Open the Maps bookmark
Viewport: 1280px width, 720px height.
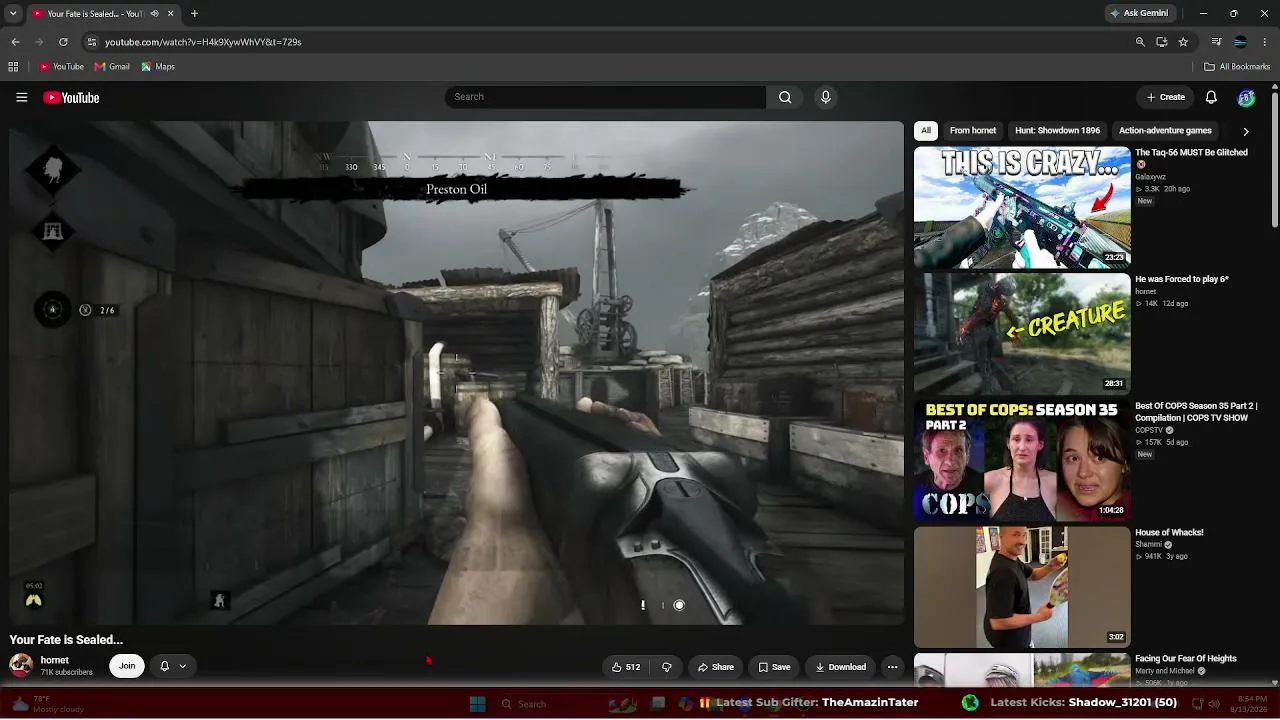pos(158,67)
